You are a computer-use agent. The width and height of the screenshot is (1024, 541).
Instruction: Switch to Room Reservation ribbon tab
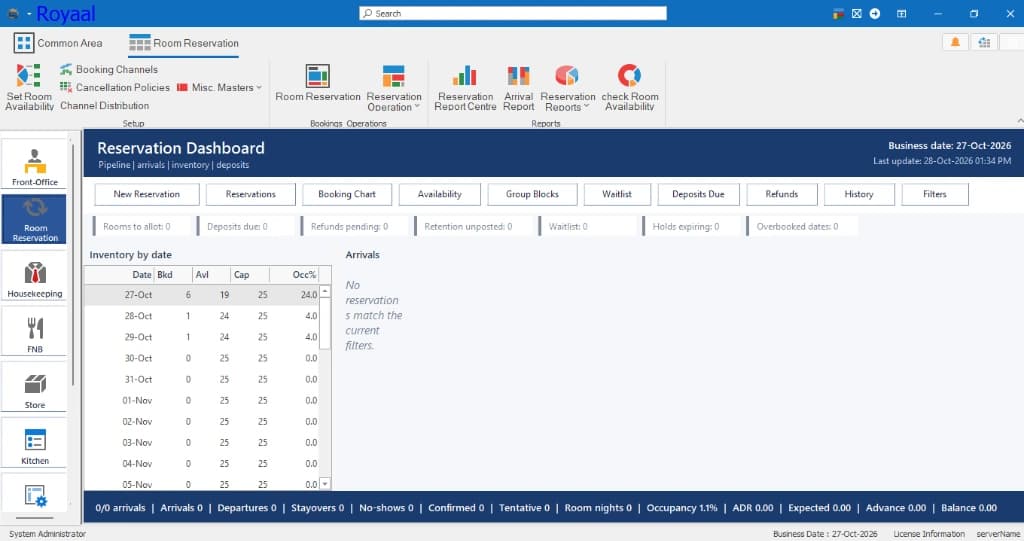[x=184, y=43]
